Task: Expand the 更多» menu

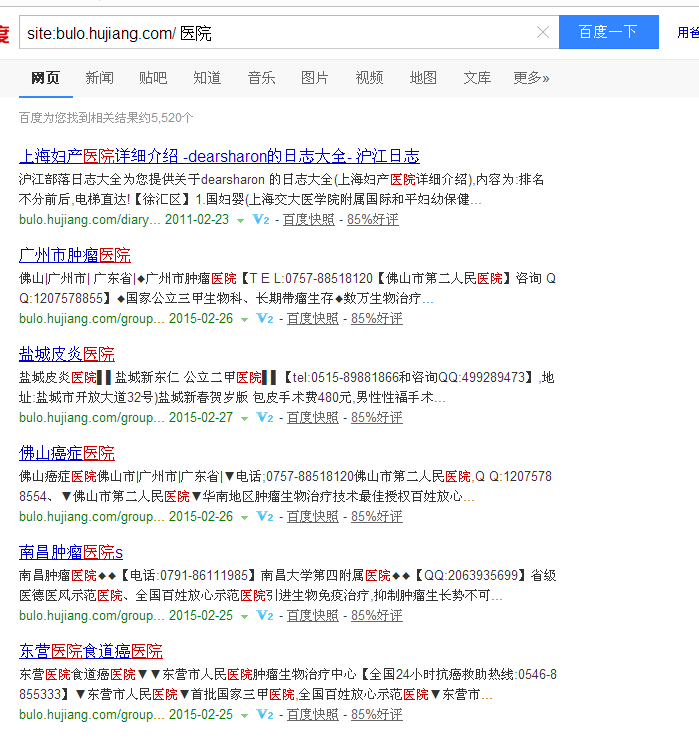Action: tap(531, 78)
